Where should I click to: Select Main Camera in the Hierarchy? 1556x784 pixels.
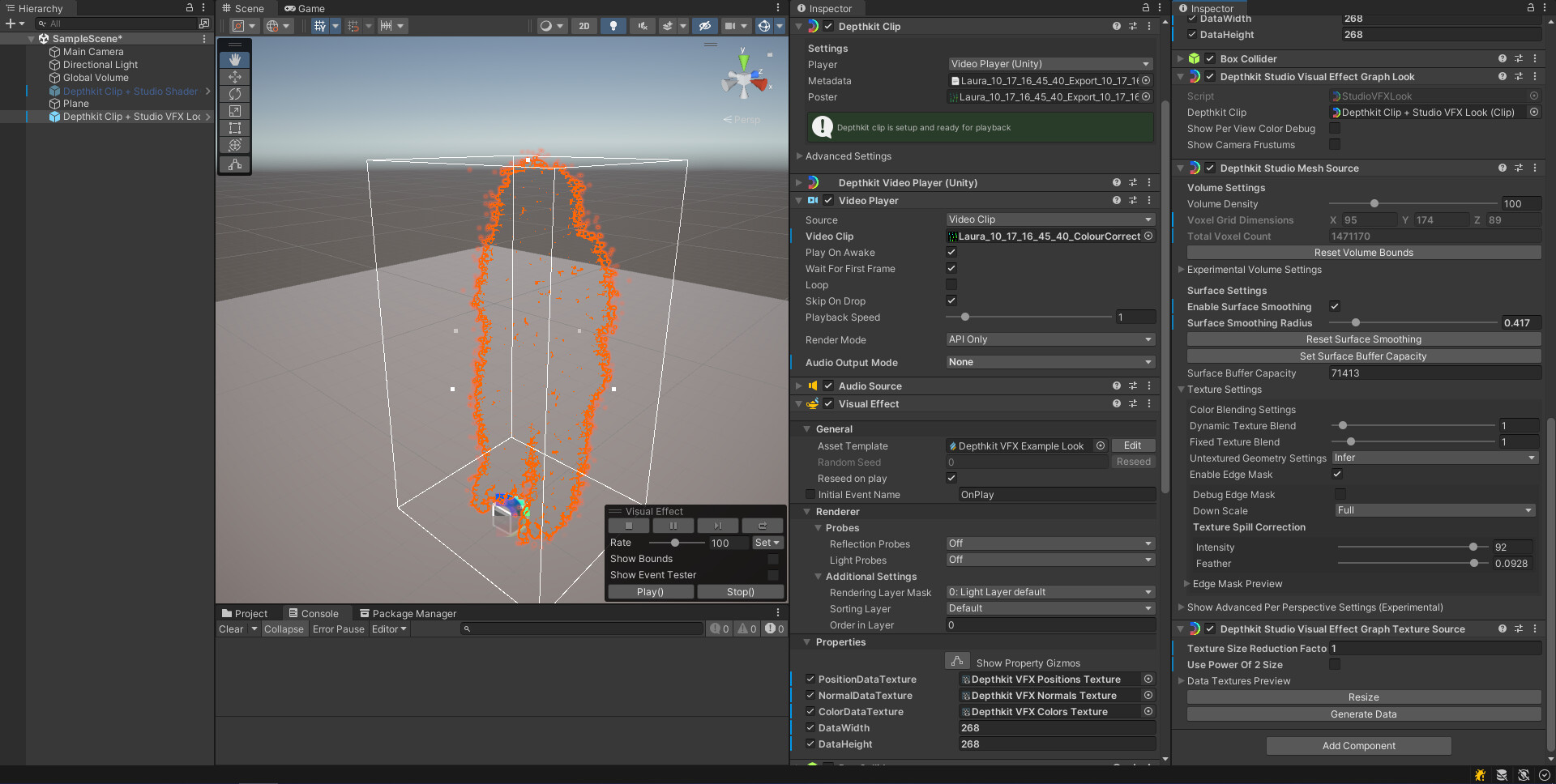93,52
